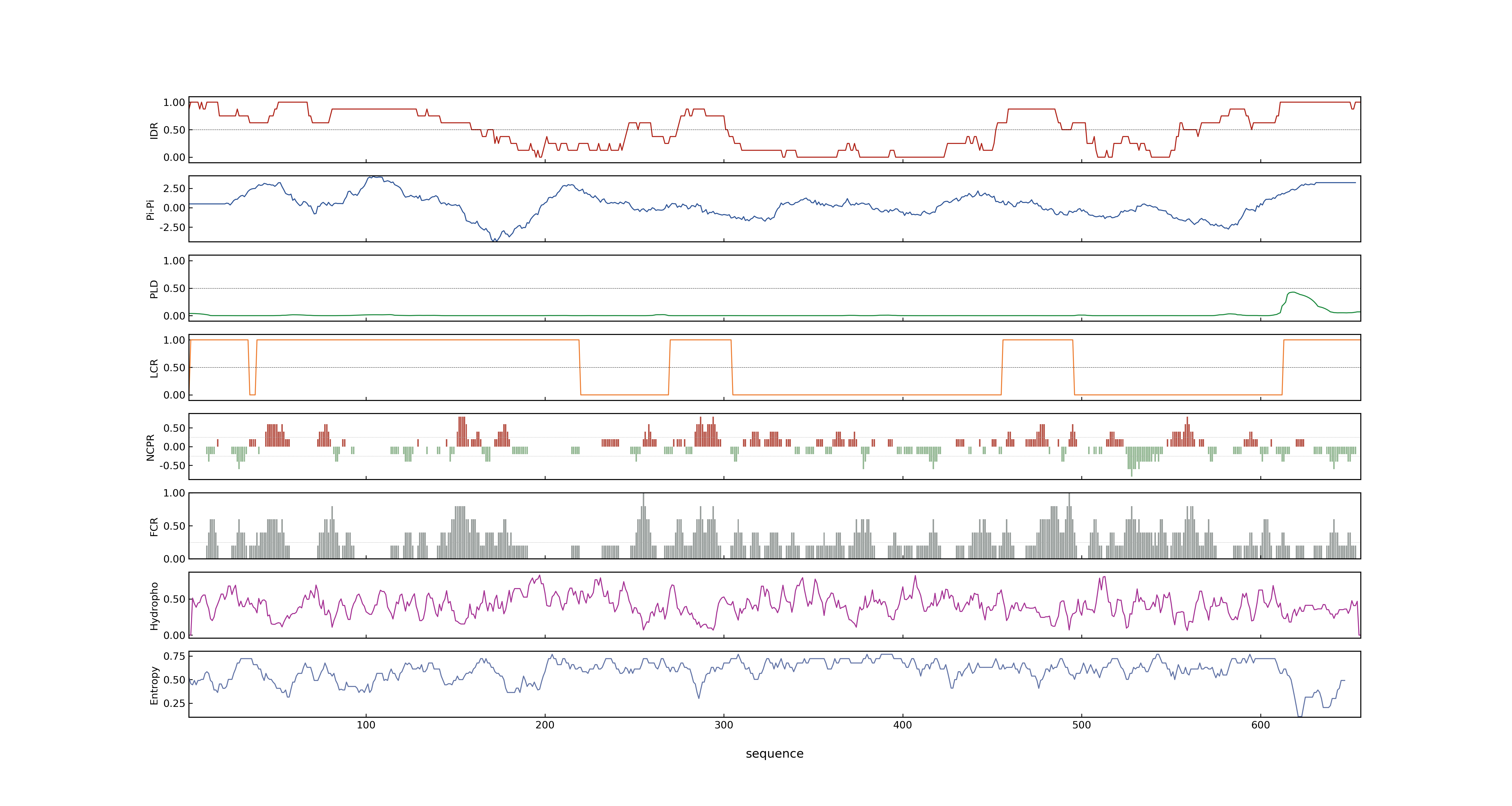Click the Pi-Pi curve minimum near 170
The image size is (1512, 806).
coord(495,240)
